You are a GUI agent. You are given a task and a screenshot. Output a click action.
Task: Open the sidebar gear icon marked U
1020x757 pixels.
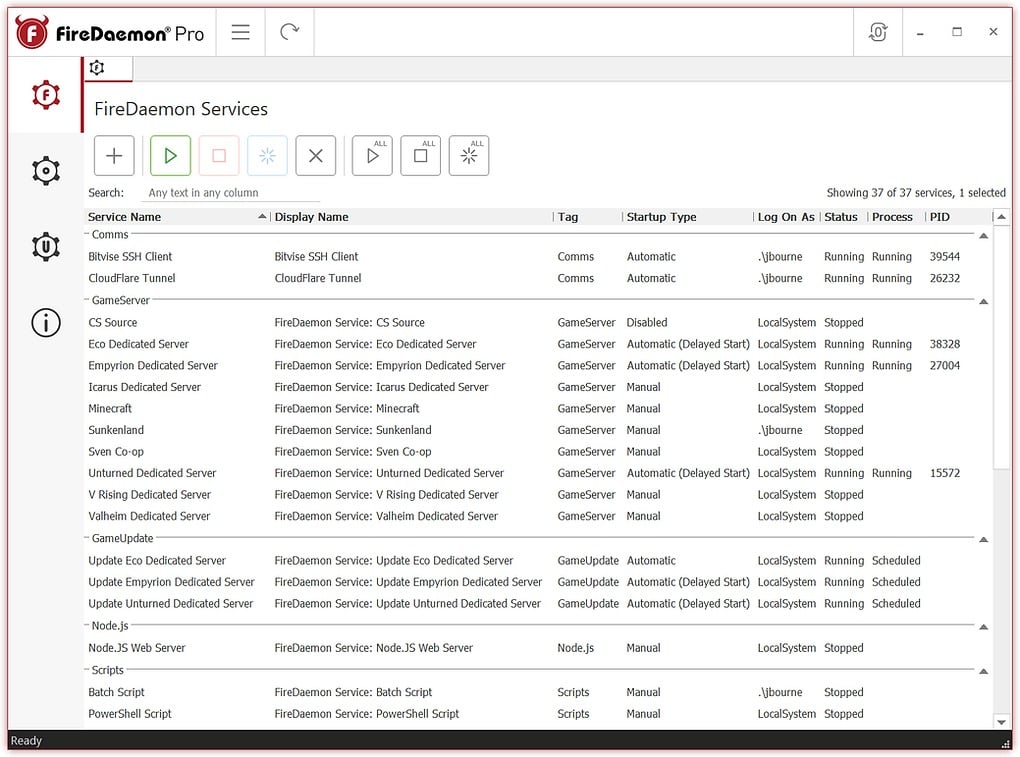[46, 246]
